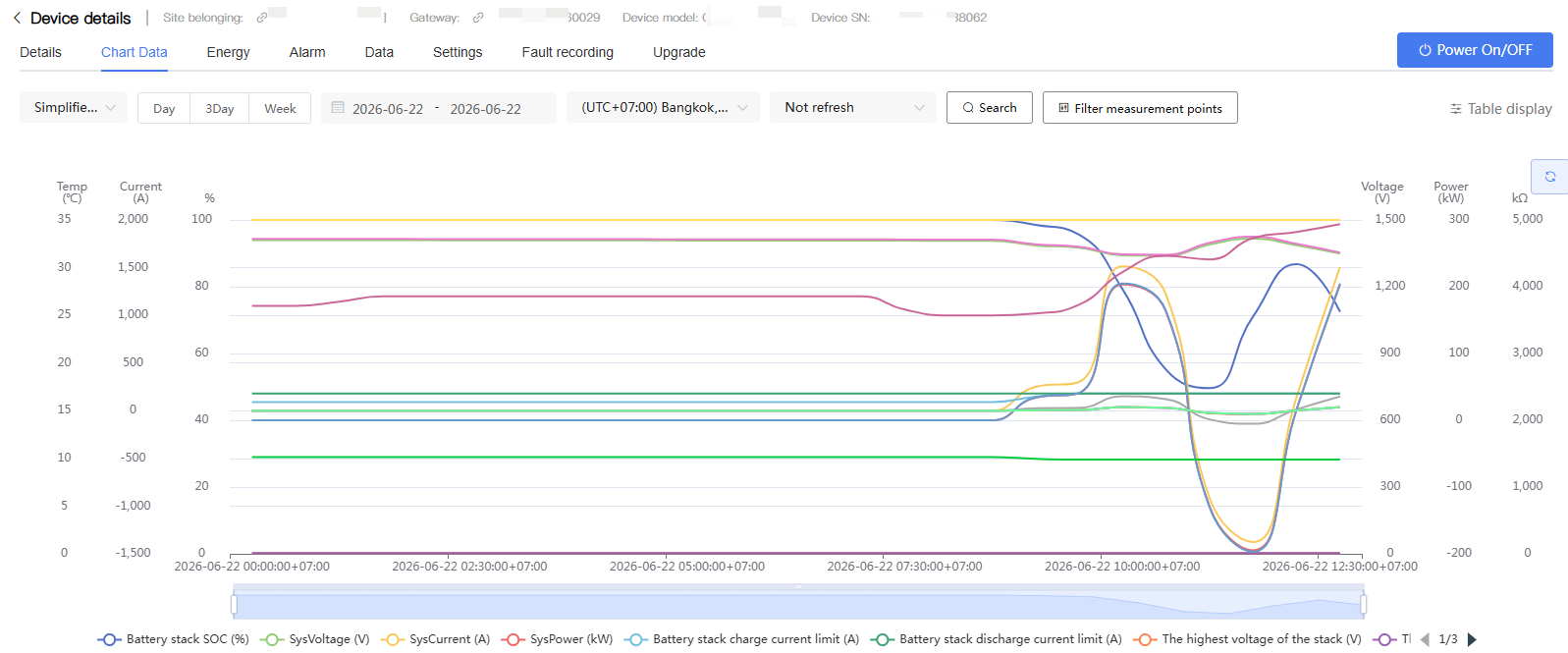Image resolution: width=1568 pixels, height=653 pixels.
Task: Toggle Battery stack SOC (%) legend series
Action: click(x=174, y=639)
